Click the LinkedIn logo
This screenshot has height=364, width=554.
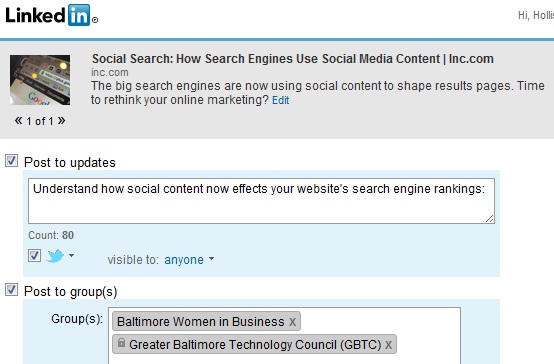coord(51,15)
